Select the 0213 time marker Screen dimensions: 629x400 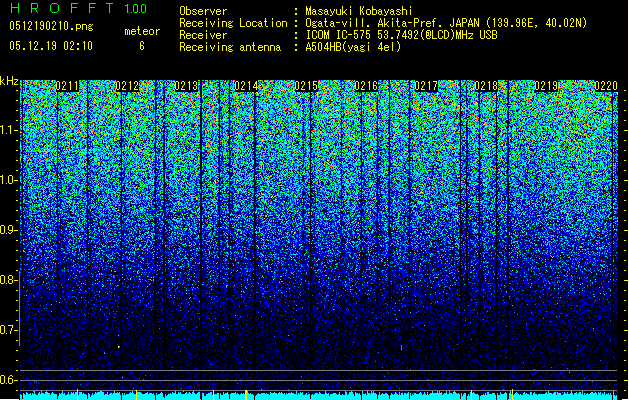tap(187, 86)
